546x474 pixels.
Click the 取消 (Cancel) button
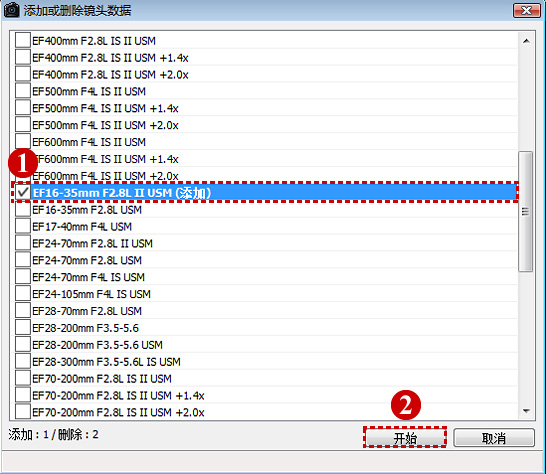click(x=494, y=437)
